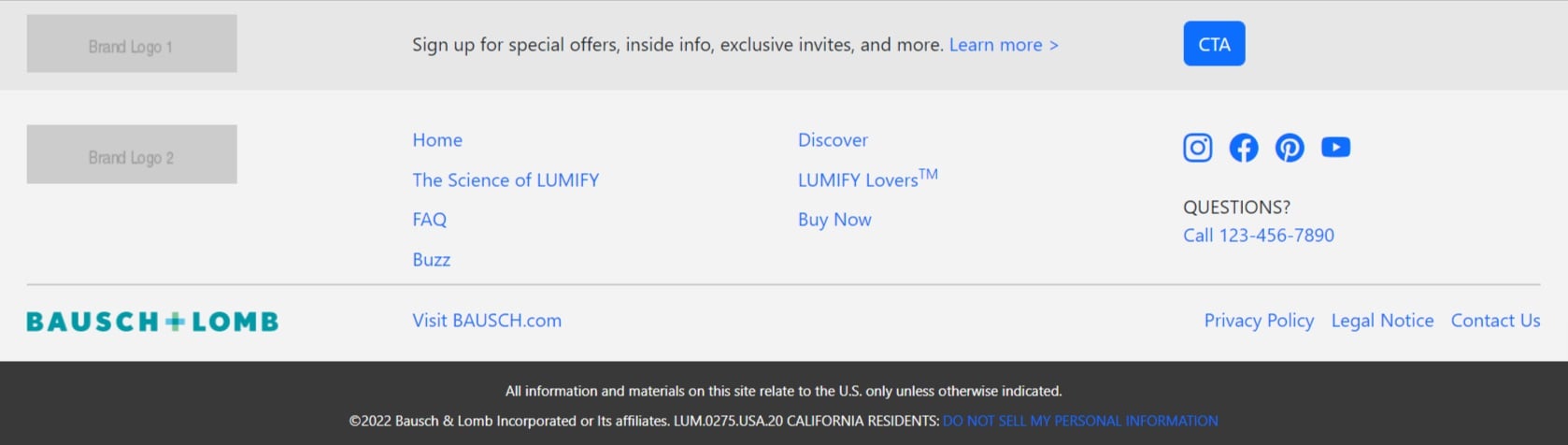Click the Buy Now link
Viewport: 1568px width, 445px height.
pos(834,220)
